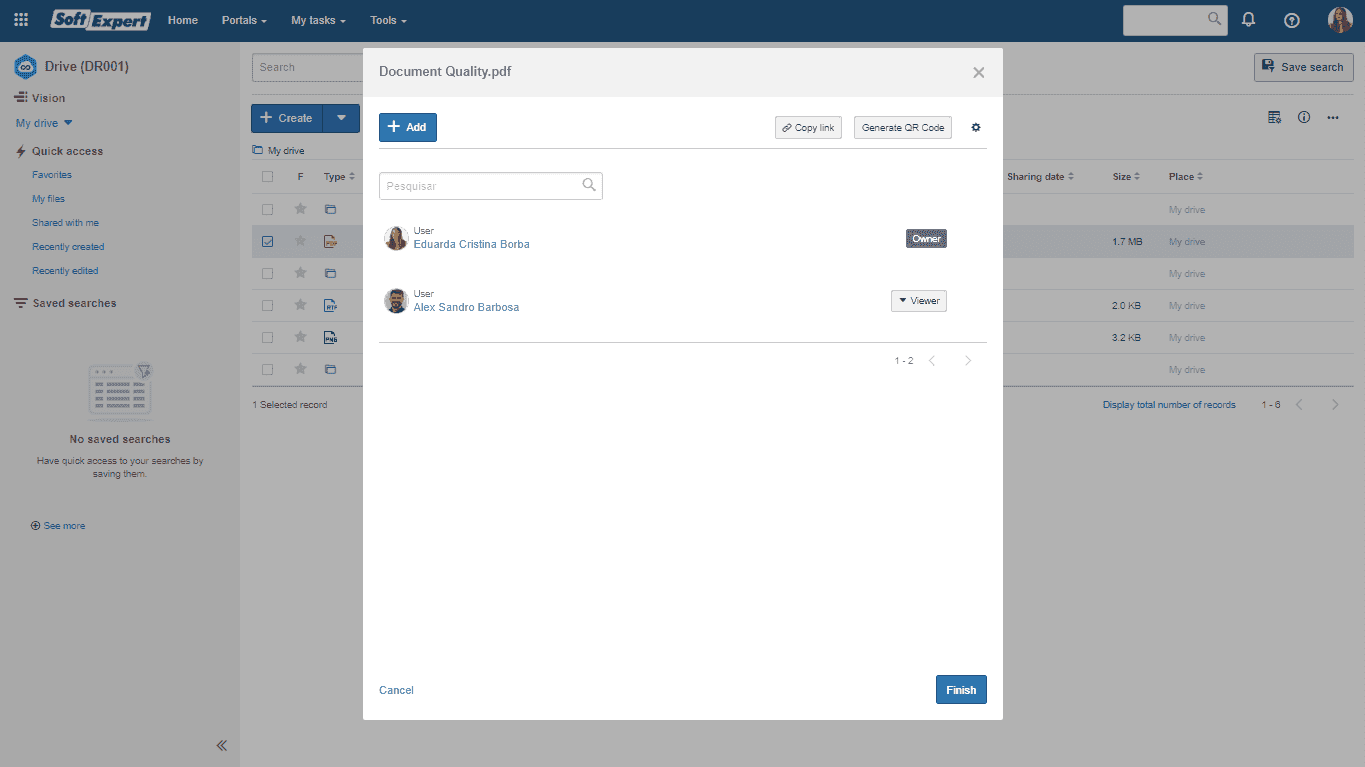The width and height of the screenshot is (1365, 767).
Task: Open the Create button dropdown arrow
Action: click(341, 118)
